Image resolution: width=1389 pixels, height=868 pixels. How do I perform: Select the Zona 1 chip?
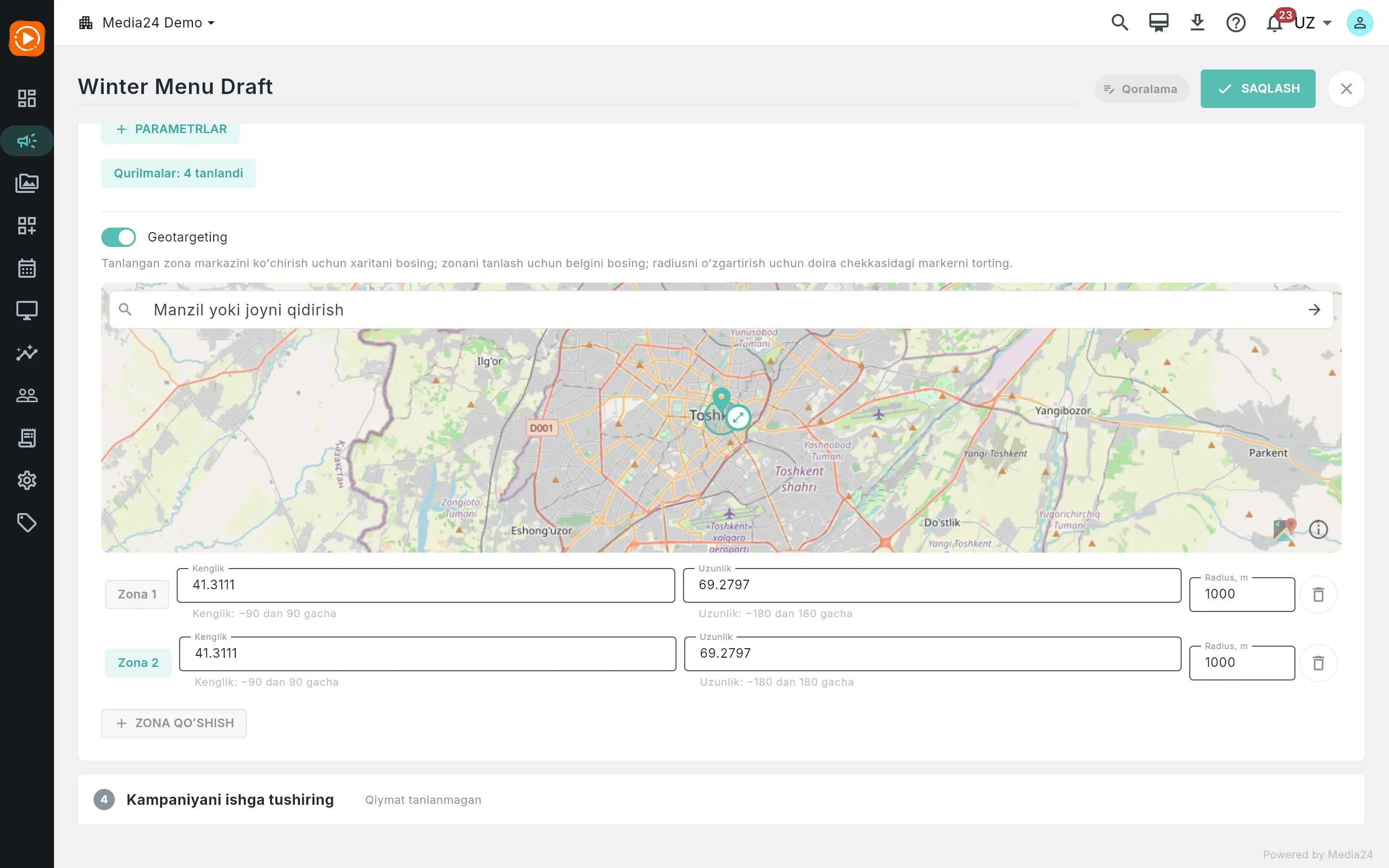click(x=137, y=594)
